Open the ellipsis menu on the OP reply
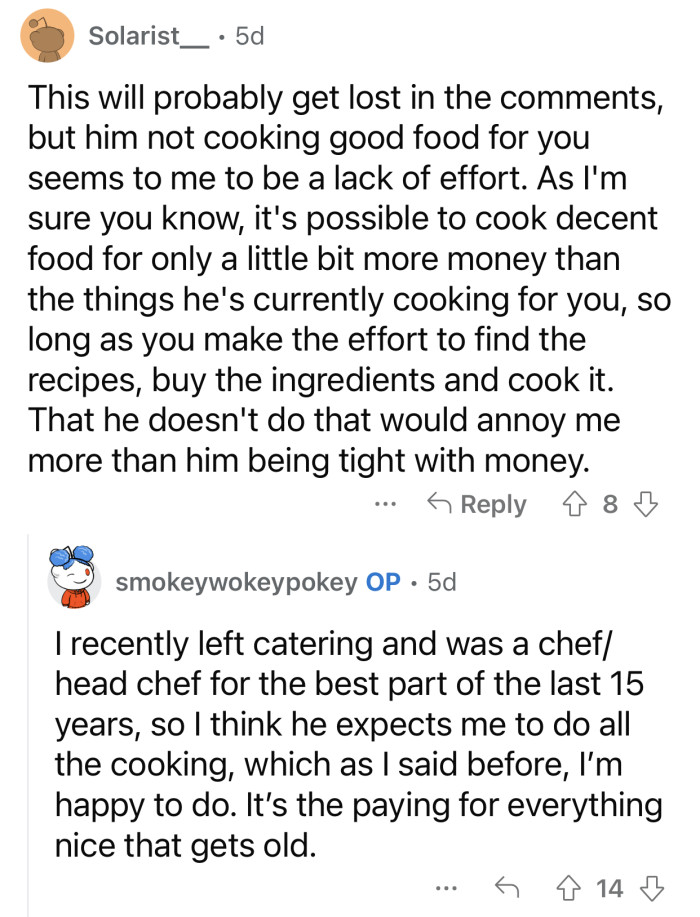This screenshot has height=917, width=700. pyautogui.click(x=446, y=886)
